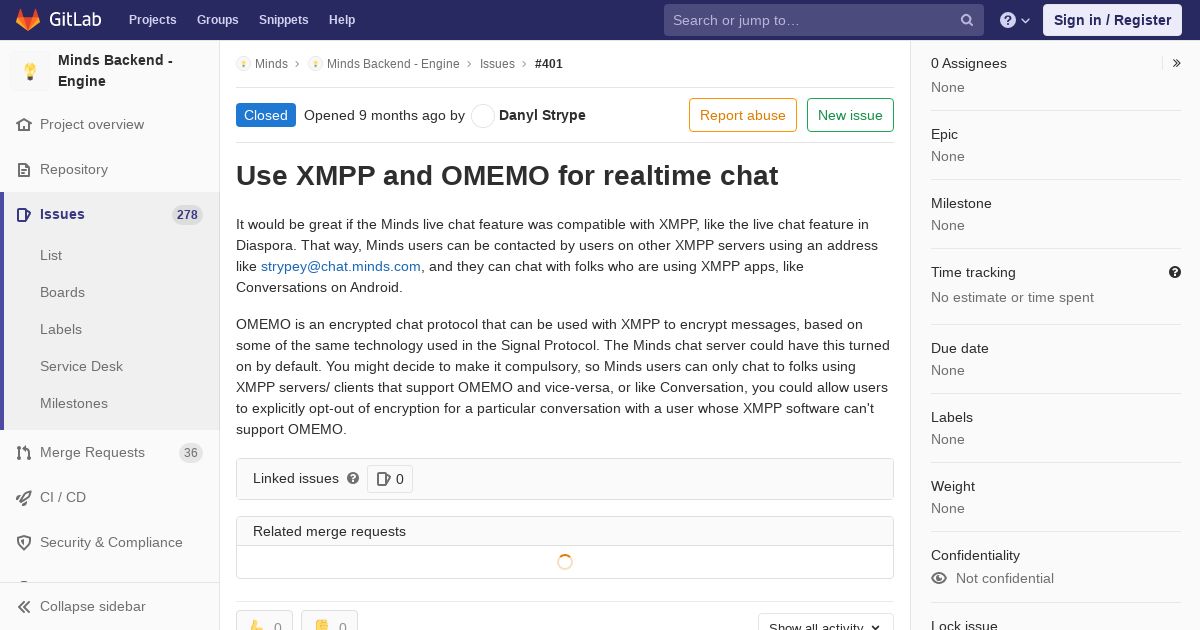Click the strypey@chat.minds.com email link
This screenshot has width=1200, height=630.
click(341, 267)
